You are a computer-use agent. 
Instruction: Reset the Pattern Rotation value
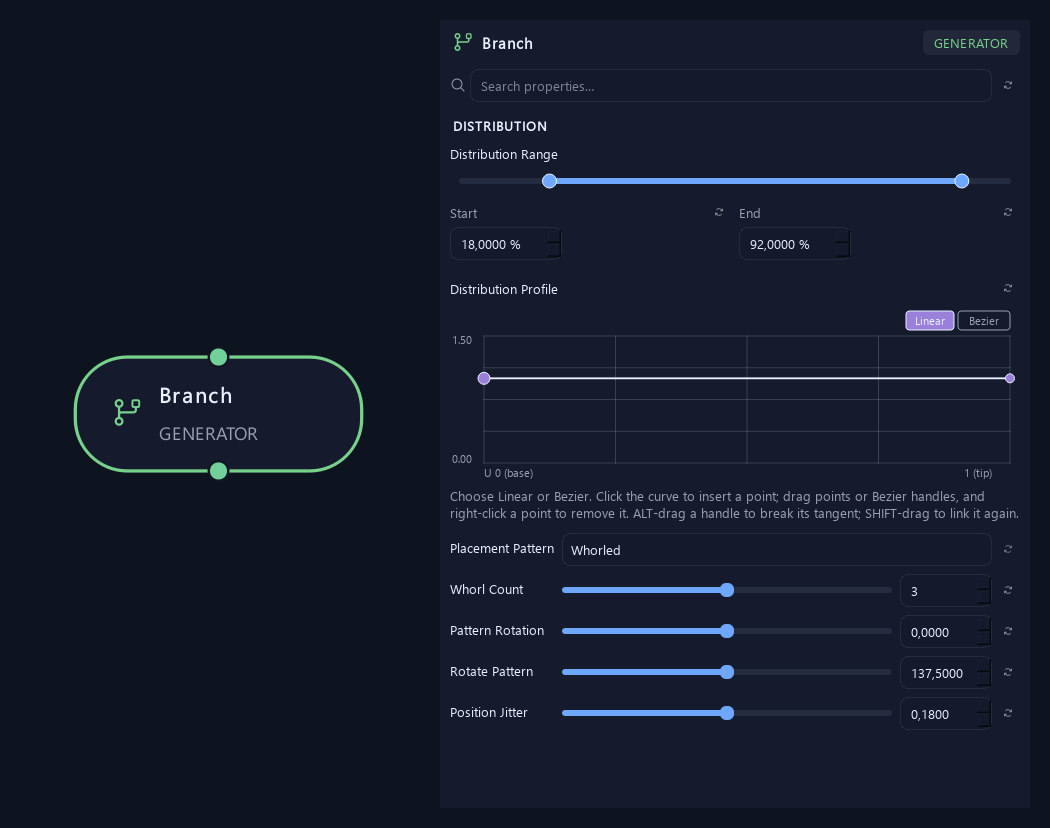(x=1008, y=631)
